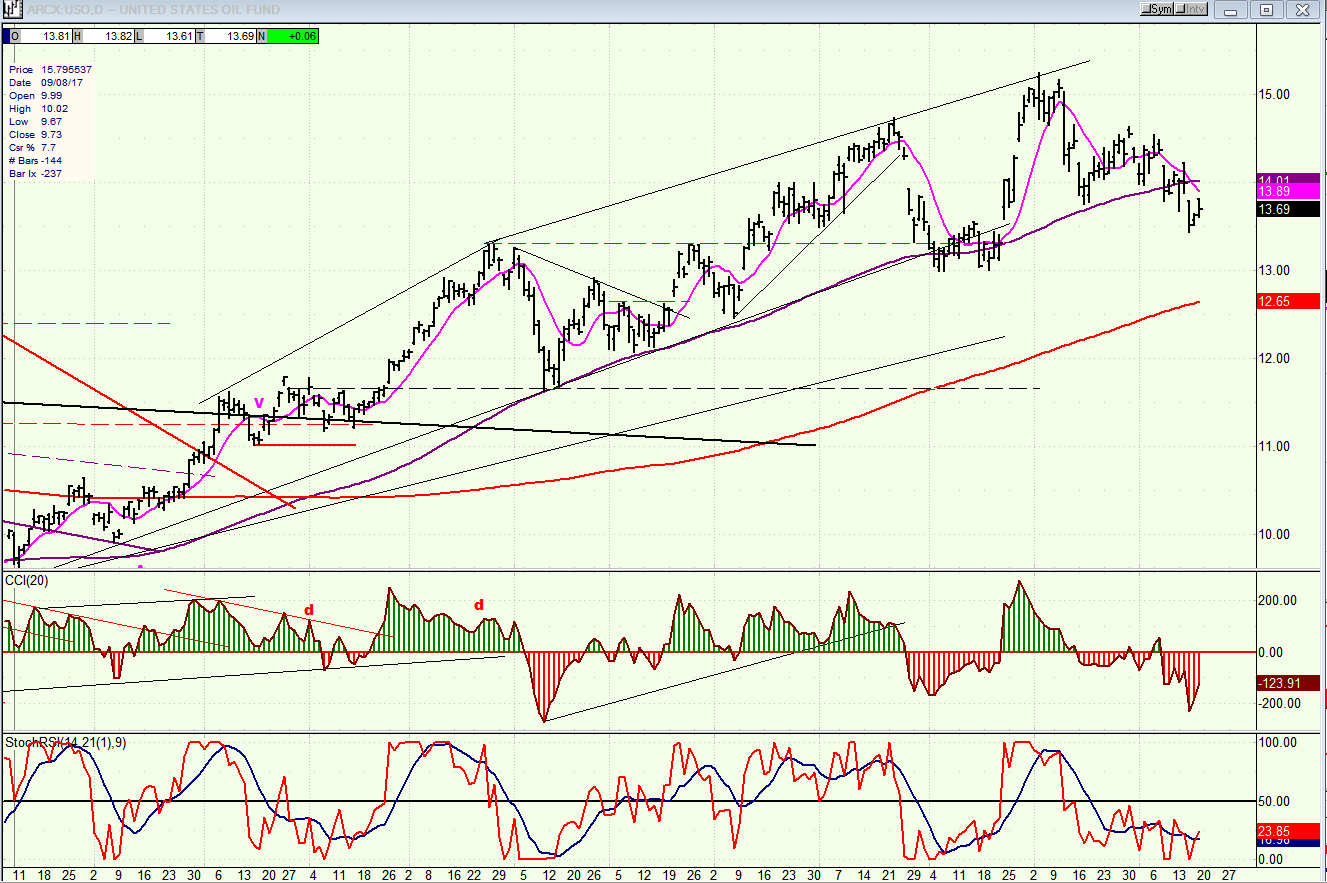
Task: Click the first red 'd' divergence marker in CCI pane
Action: pos(309,610)
